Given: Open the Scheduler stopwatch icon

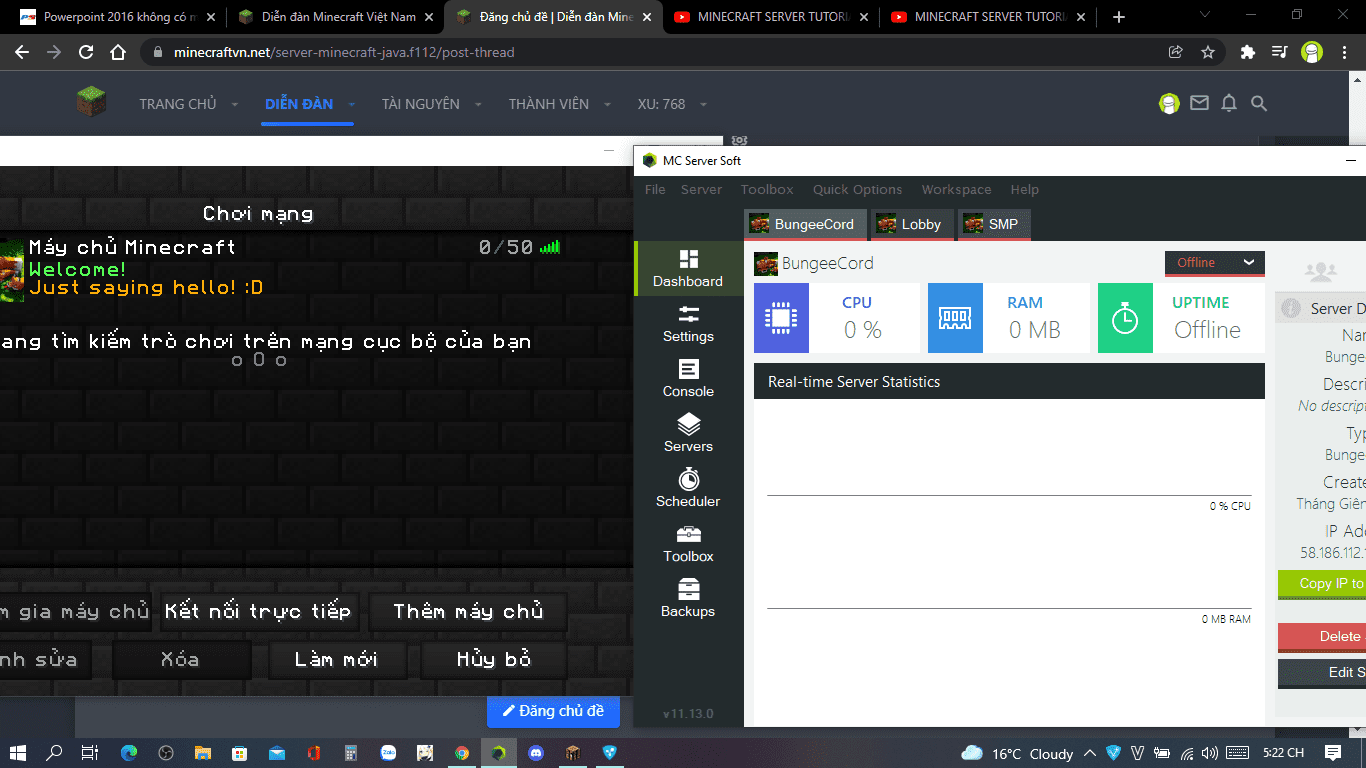Looking at the screenshot, I should tap(689, 479).
